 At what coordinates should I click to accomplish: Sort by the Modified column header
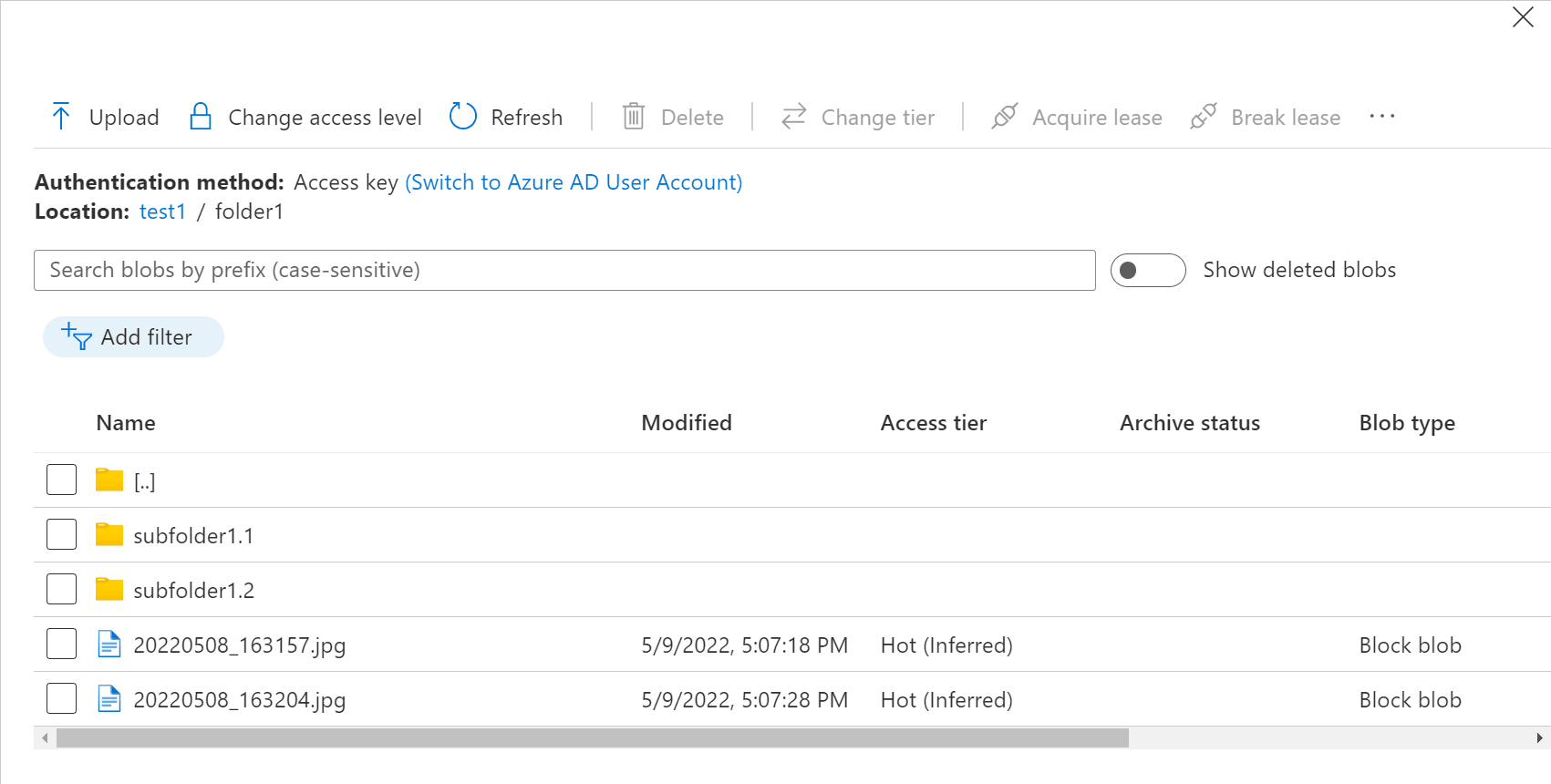click(687, 423)
